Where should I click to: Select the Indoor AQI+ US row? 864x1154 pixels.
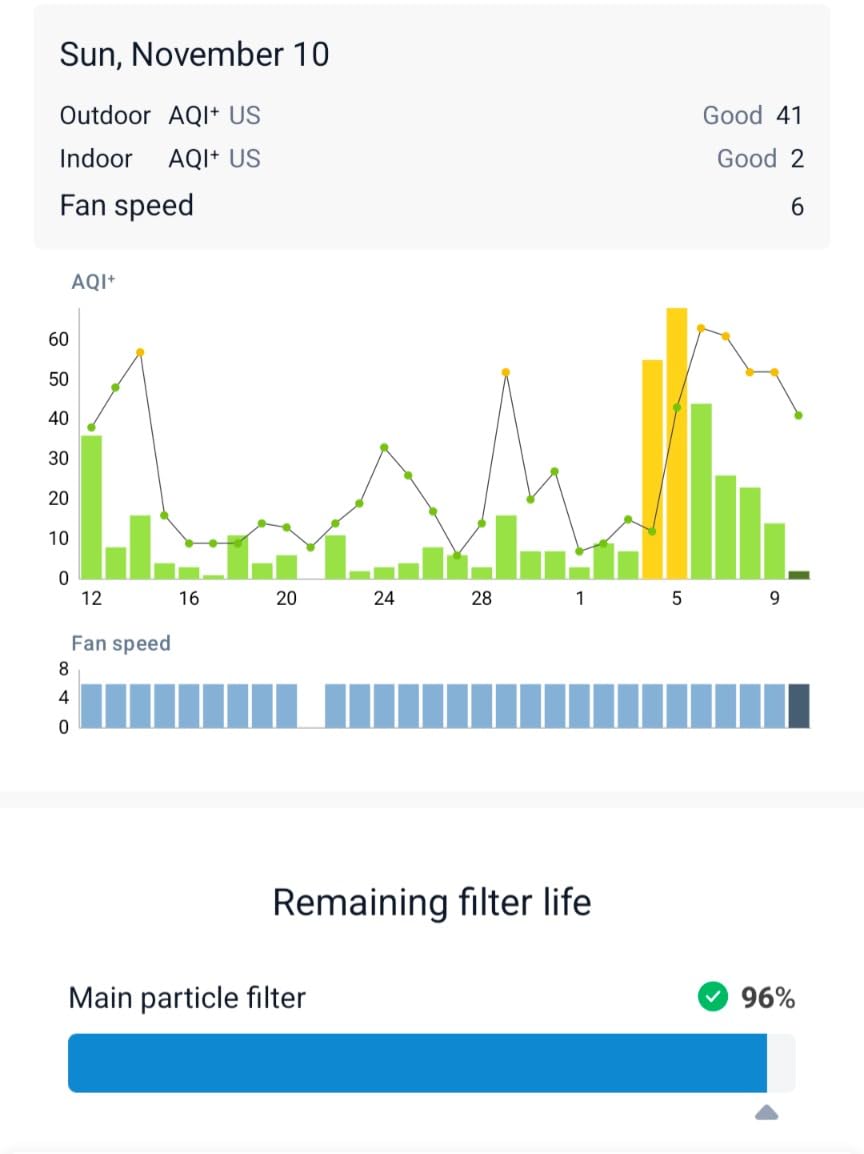click(431, 158)
